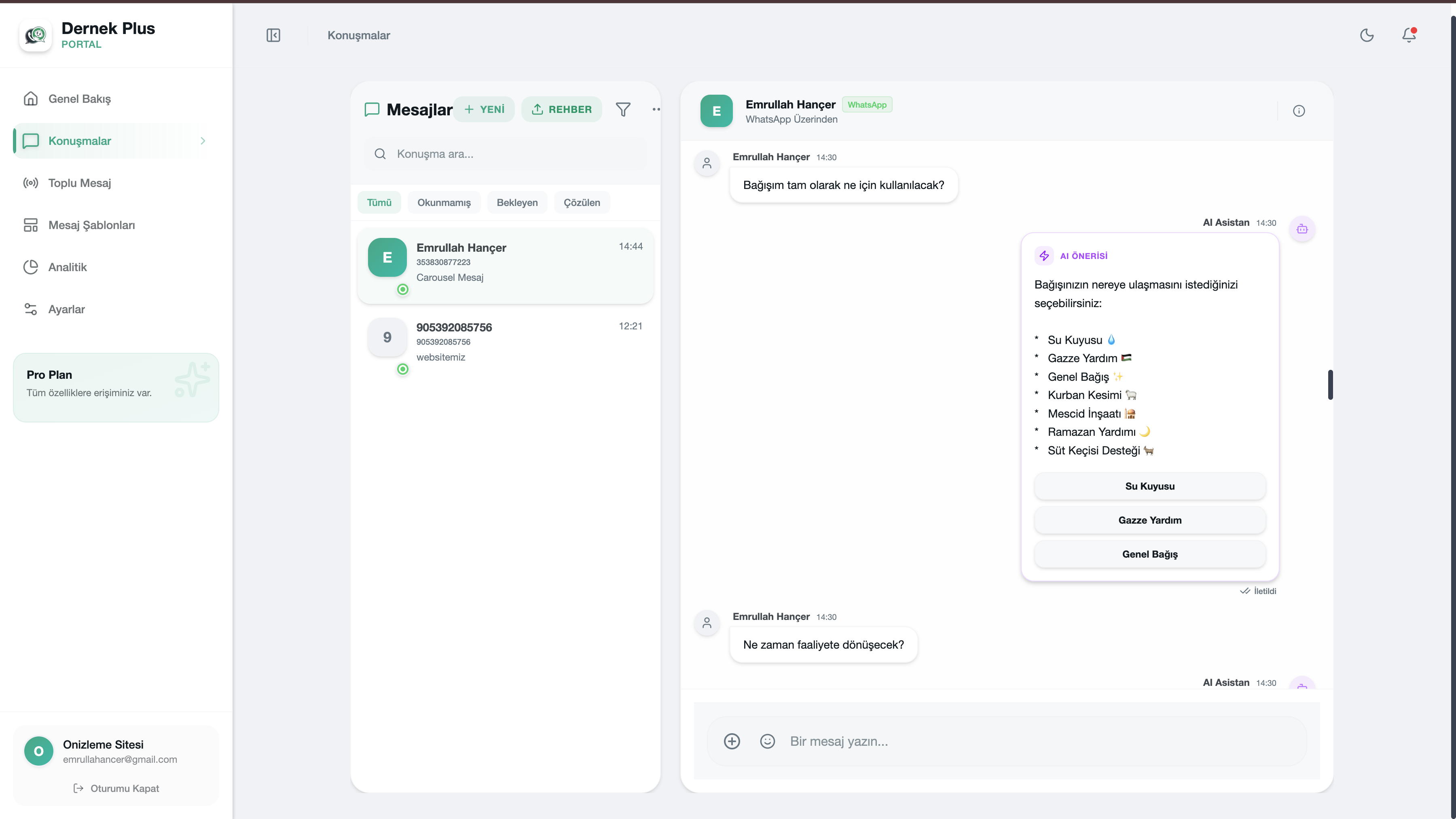Viewport: 1456px width, 819px height.
Task: Open the 905392085756 conversation
Action: point(505,342)
